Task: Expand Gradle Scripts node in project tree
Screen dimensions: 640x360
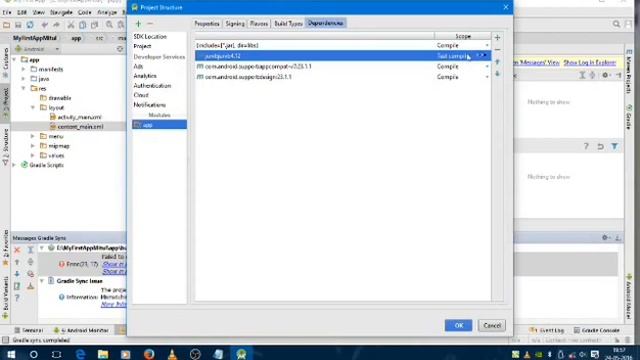Action: pos(15,165)
